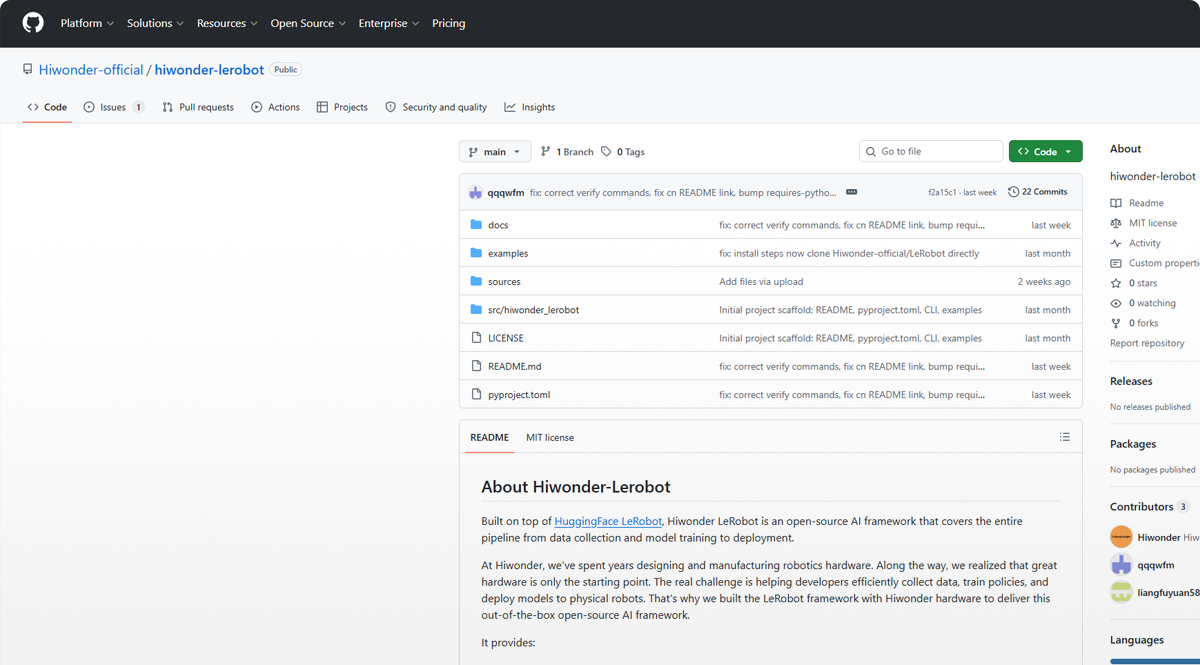
Task: Open the qqqwfm author name link
Action: click(505, 192)
